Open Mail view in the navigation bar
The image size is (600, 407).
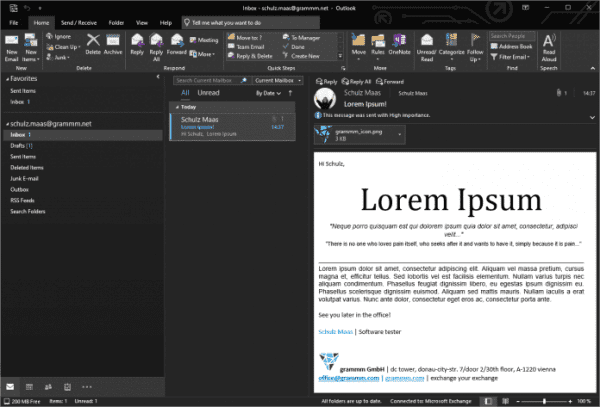(x=10, y=387)
